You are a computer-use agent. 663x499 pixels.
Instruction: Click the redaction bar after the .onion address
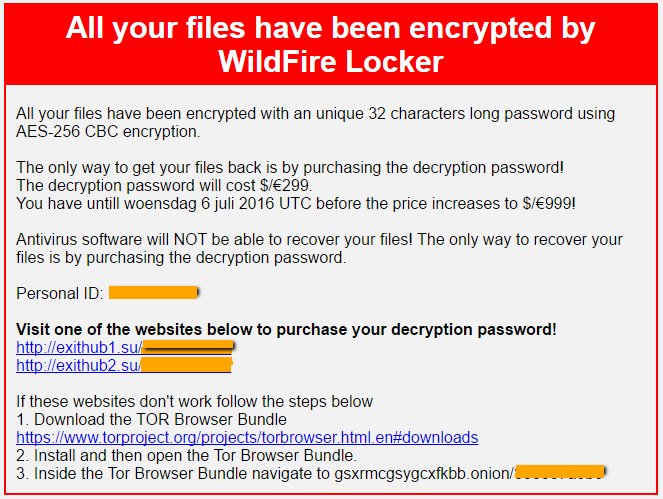(560, 472)
